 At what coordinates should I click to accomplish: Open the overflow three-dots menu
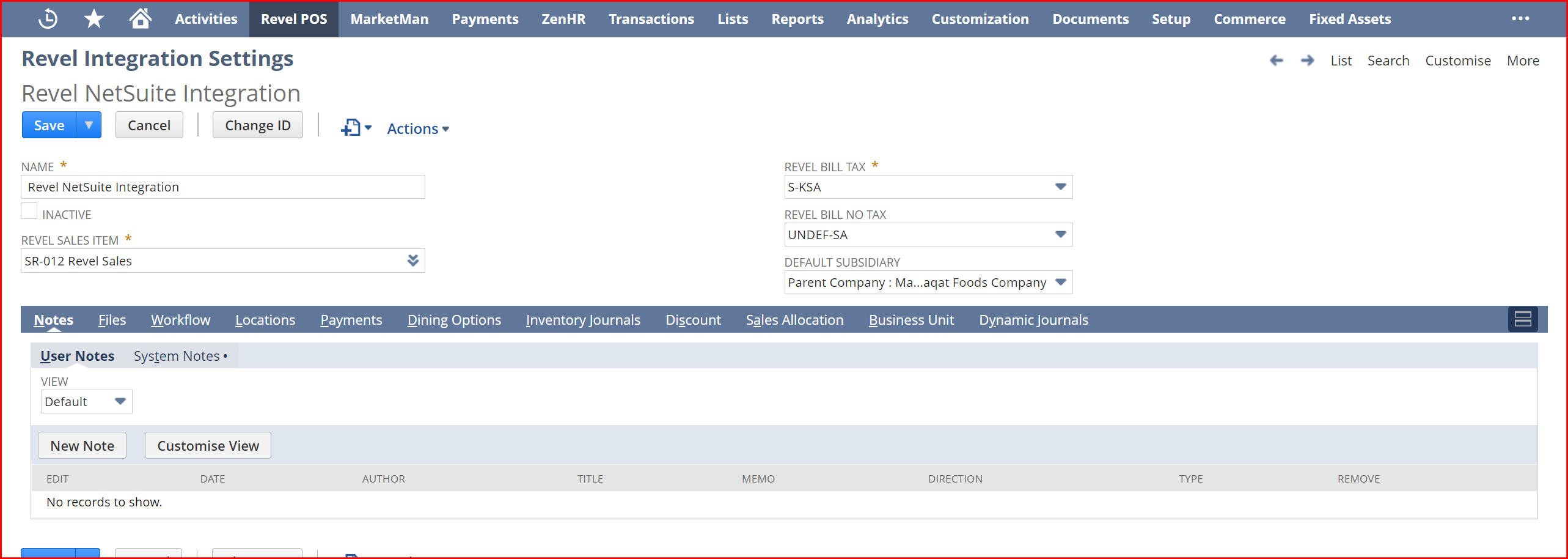(x=1520, y=19)
